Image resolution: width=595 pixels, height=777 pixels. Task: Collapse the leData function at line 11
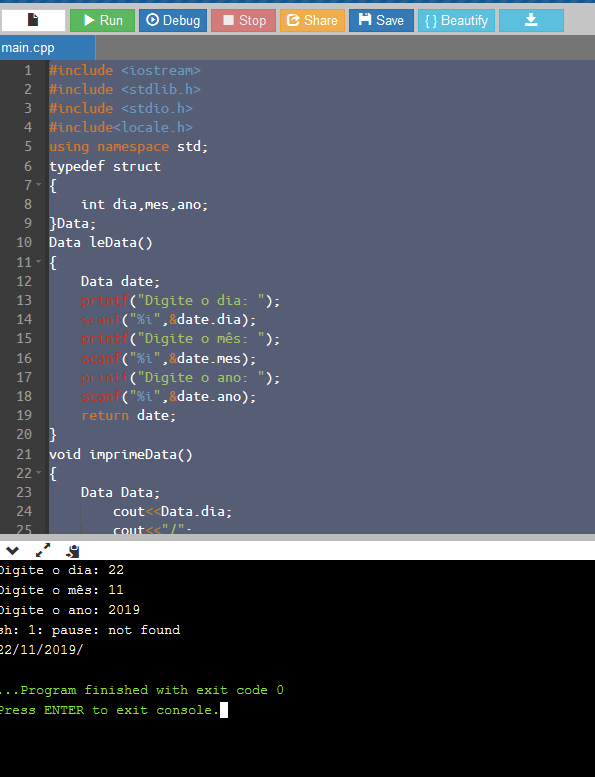point(39,262)
